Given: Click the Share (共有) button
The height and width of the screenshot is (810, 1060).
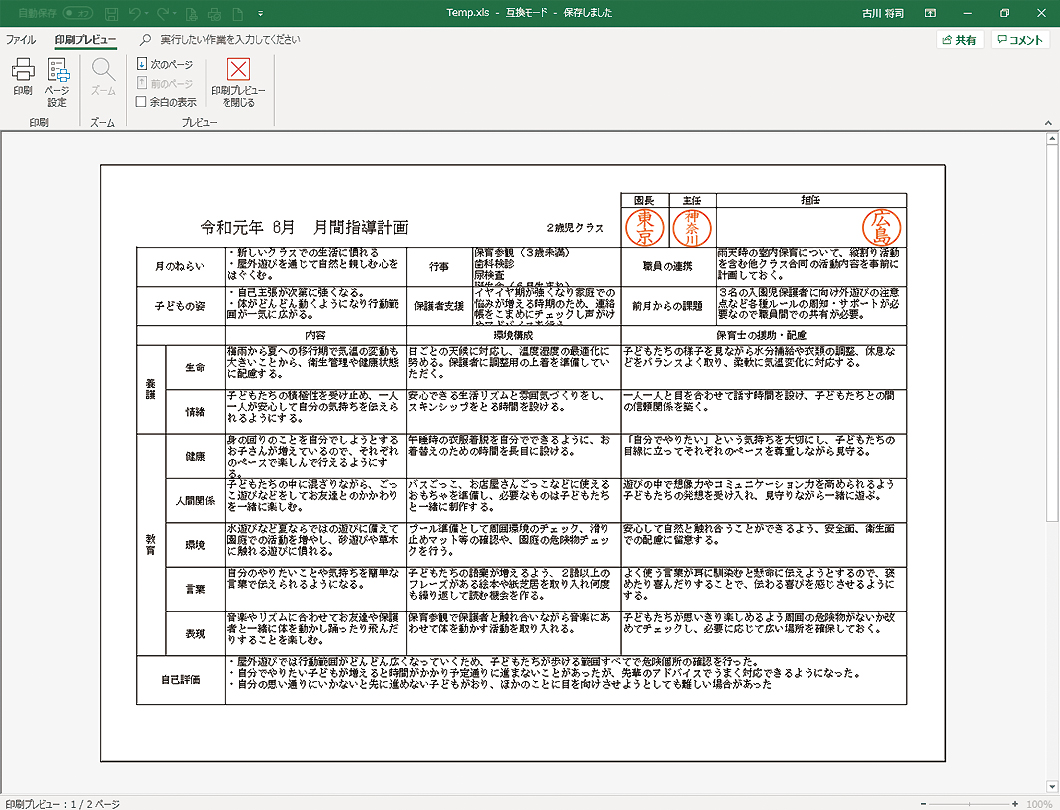Looking at the screenshot, I should pyautogui.click(x=958, y=40).
